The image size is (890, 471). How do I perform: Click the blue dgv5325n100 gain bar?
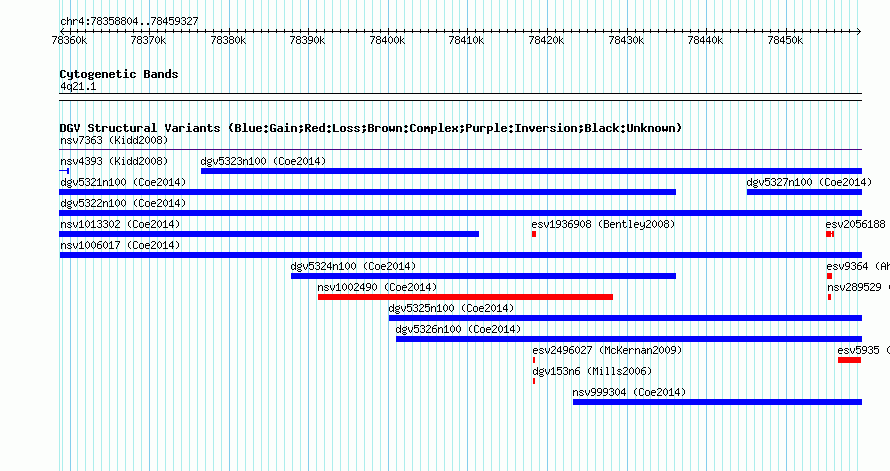pos(625,318)
